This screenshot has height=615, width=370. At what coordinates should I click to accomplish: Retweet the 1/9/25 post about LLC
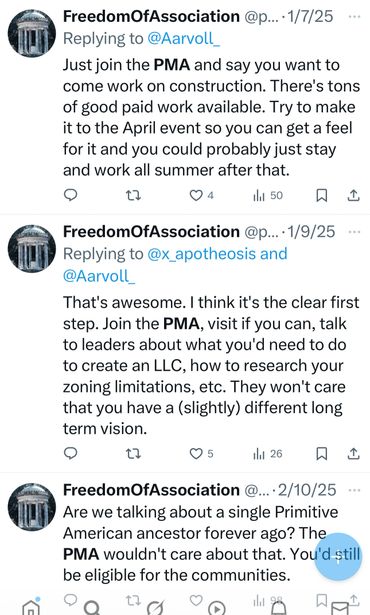133,453
